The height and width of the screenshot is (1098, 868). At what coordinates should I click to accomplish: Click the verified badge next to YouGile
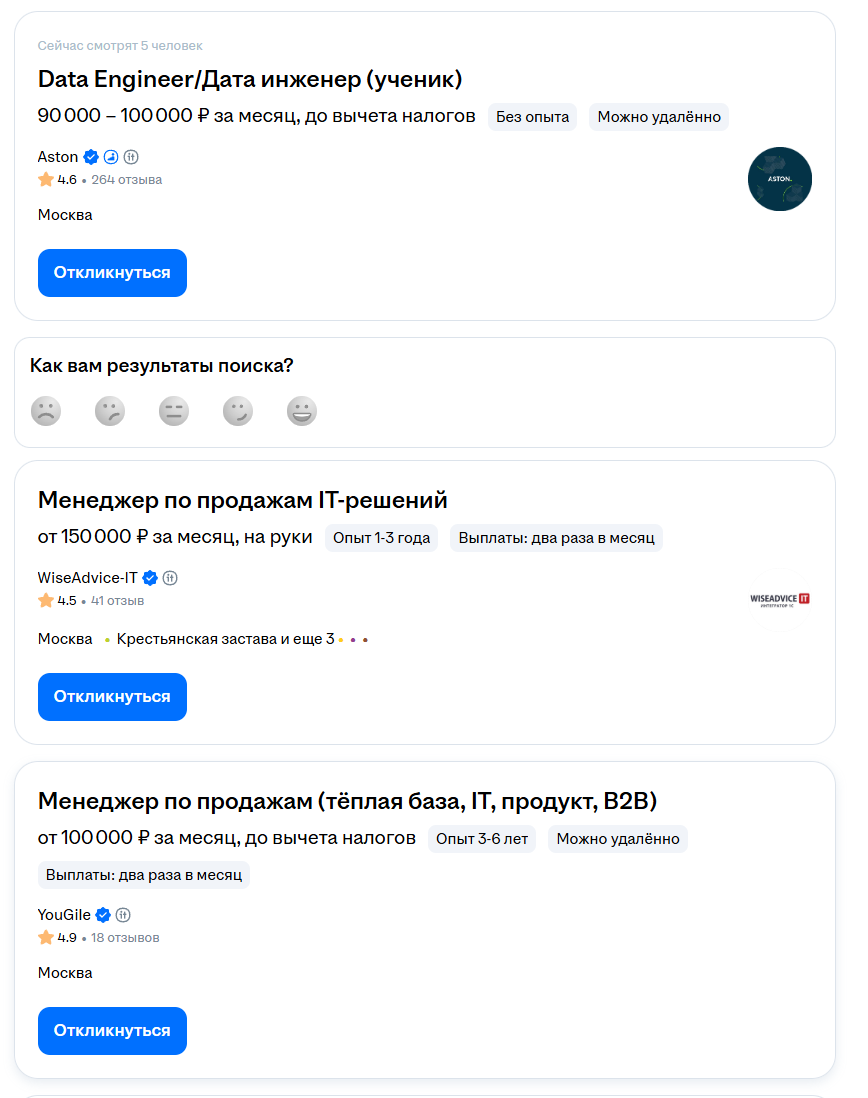[x=103, y=915]
